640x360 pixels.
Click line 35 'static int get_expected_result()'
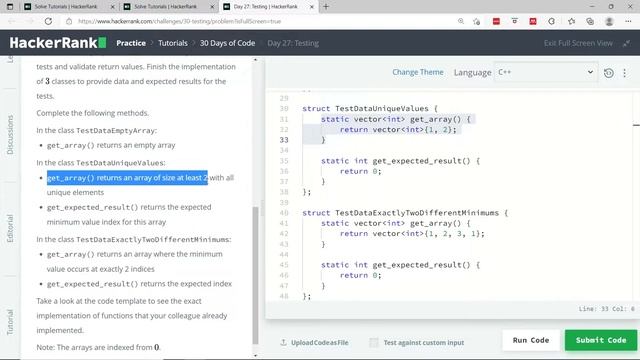(x=400, y=161)
